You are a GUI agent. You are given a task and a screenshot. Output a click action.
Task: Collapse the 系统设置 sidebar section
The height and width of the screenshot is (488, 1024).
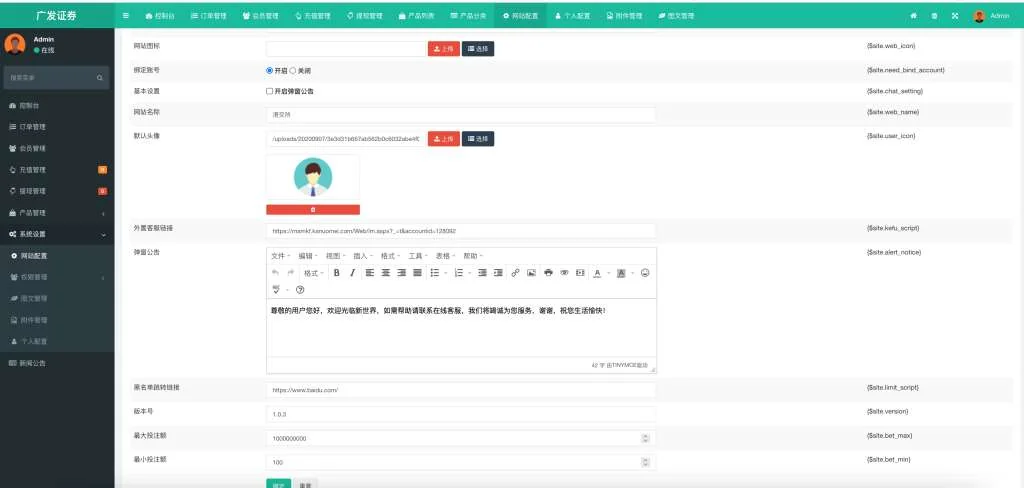[x=57, y=234]
